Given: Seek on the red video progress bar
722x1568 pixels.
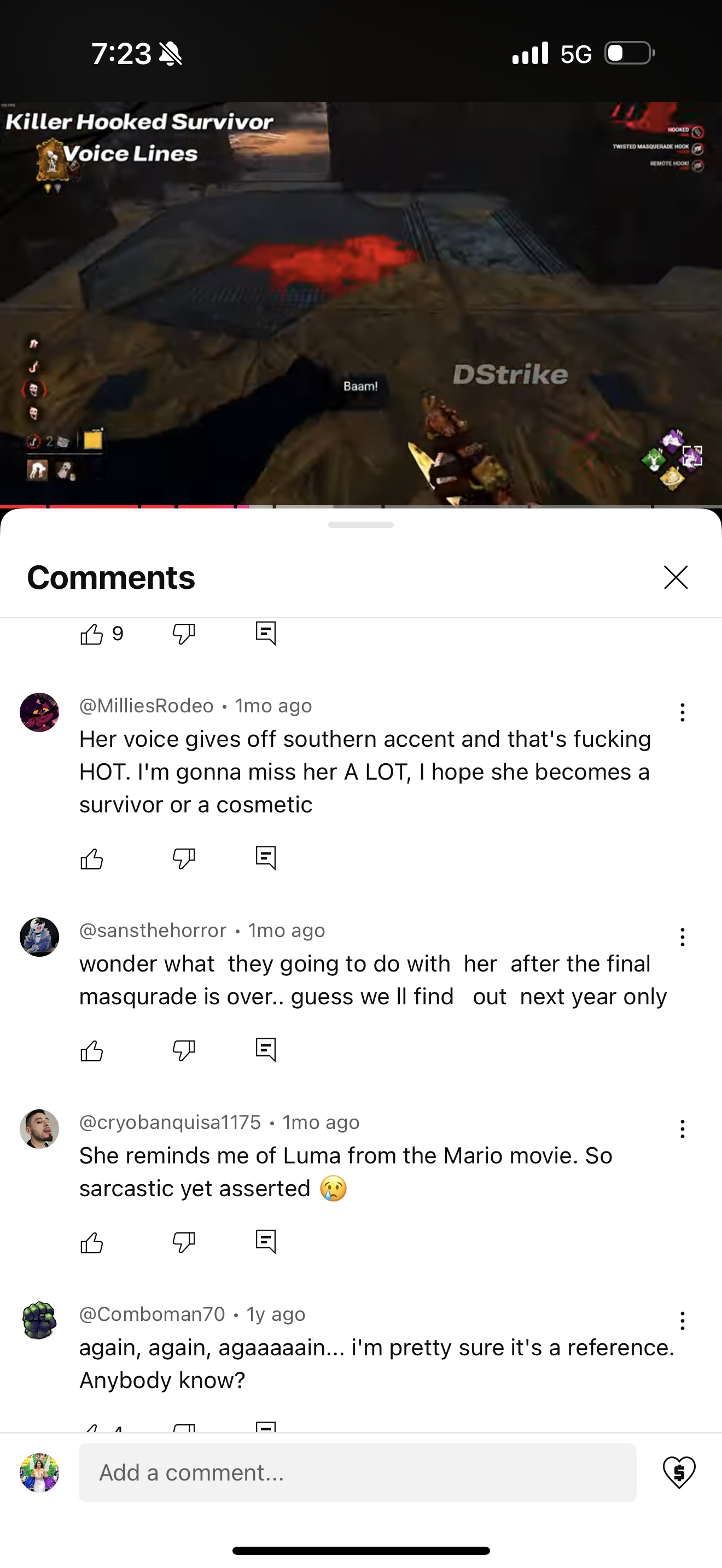Looking at the screenshot, I should (x=361, y=506).
